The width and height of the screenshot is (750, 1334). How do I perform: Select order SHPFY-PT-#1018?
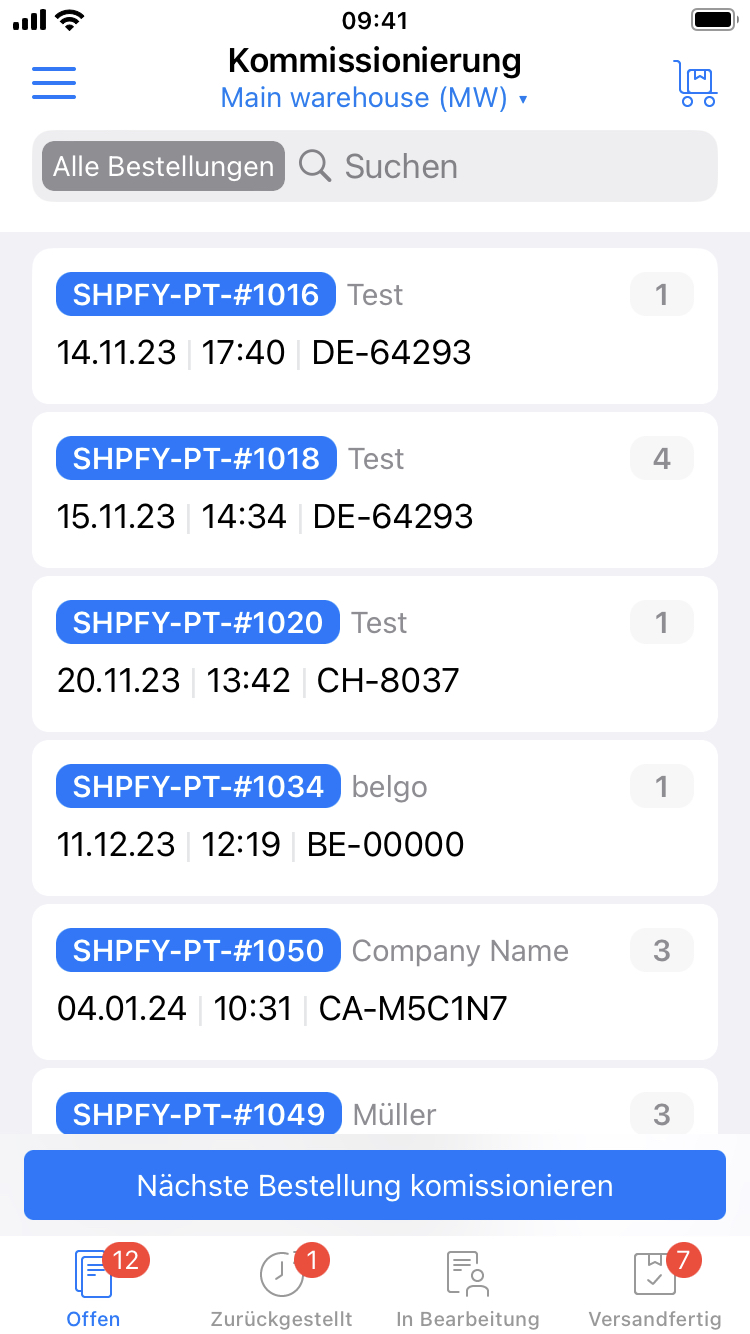375,489
